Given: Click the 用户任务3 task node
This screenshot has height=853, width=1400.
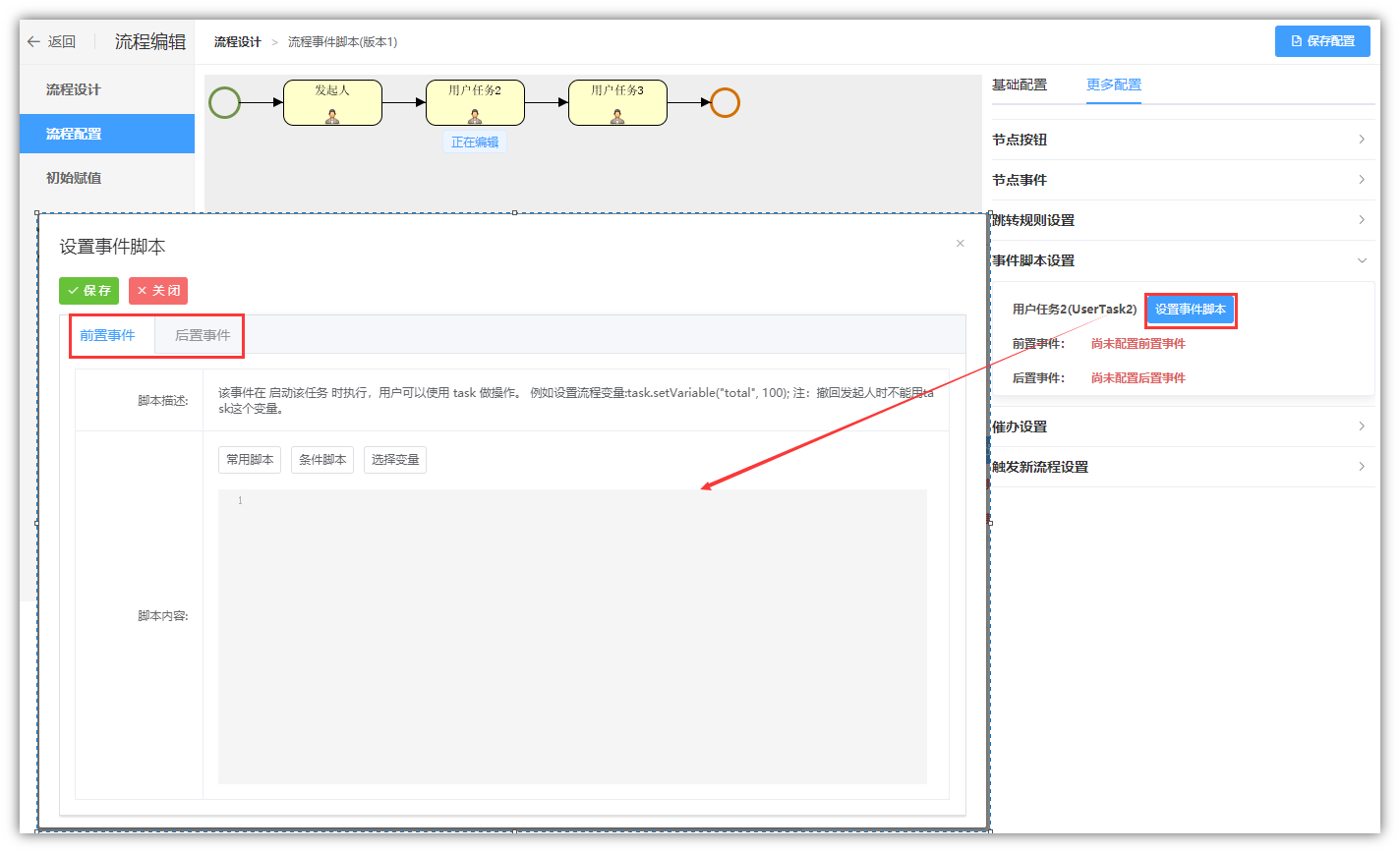Looking at the screenshot, I should click(617, 102).
